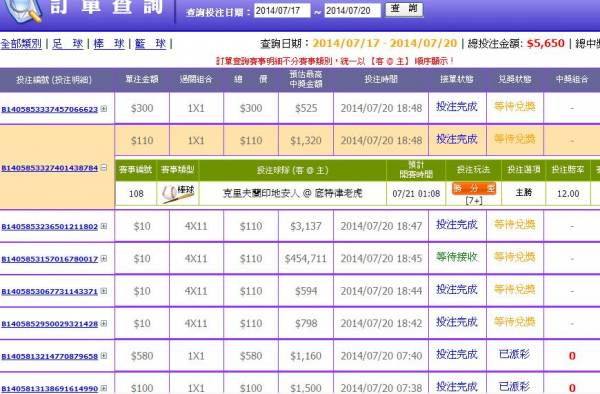Viewport: 600px width, 394px height.
Task: Select the 籃球 basketball category filter
Action: click(x=150, y=44)
